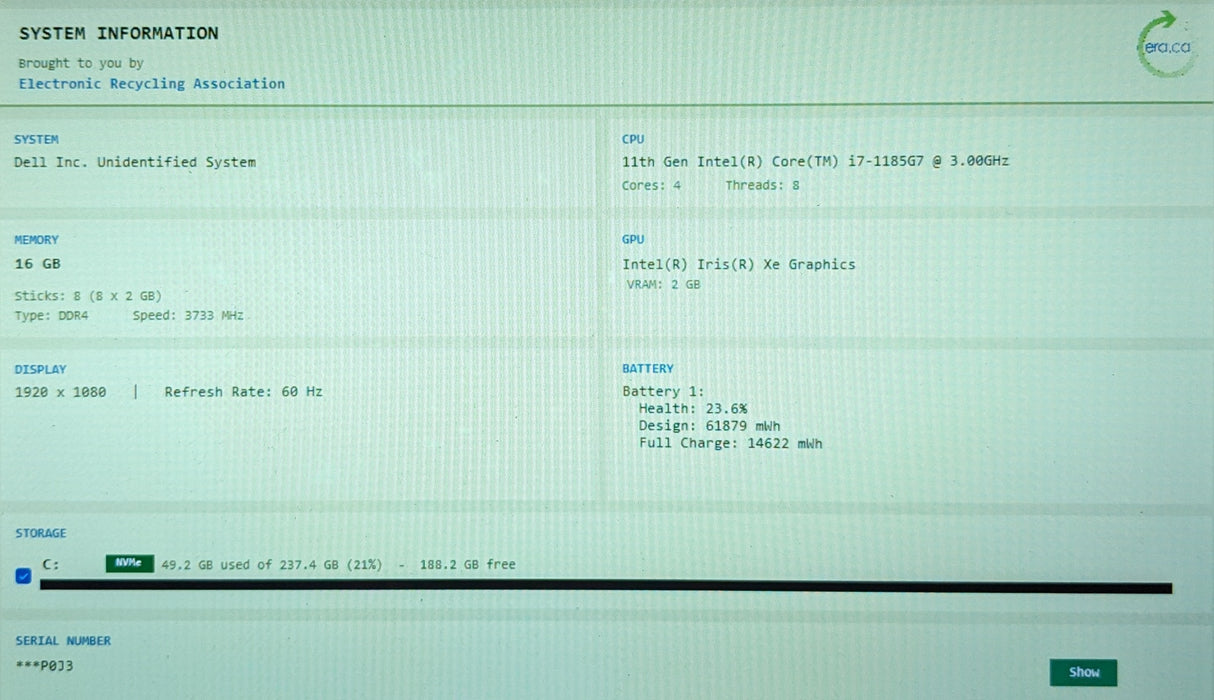The height and width of the screenshot is (700, 1214).
Task: Click the Show serial number button
Action: click(1083, 672)
